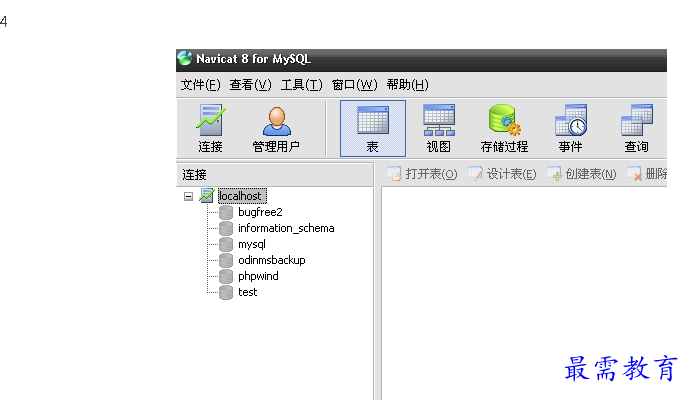Click the information_schema database cylinder icon

pyautogui.click(x=226, y=228)
